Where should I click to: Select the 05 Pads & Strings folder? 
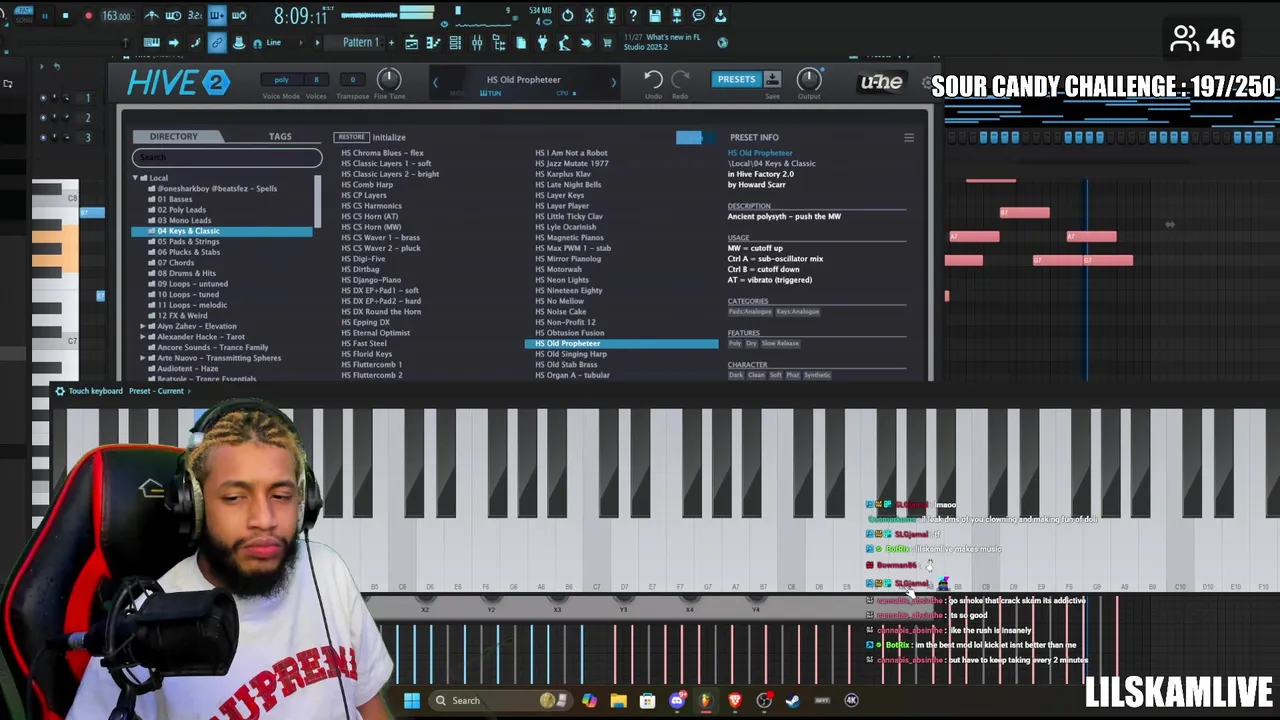pyautogui.click(x=188, y=241)
